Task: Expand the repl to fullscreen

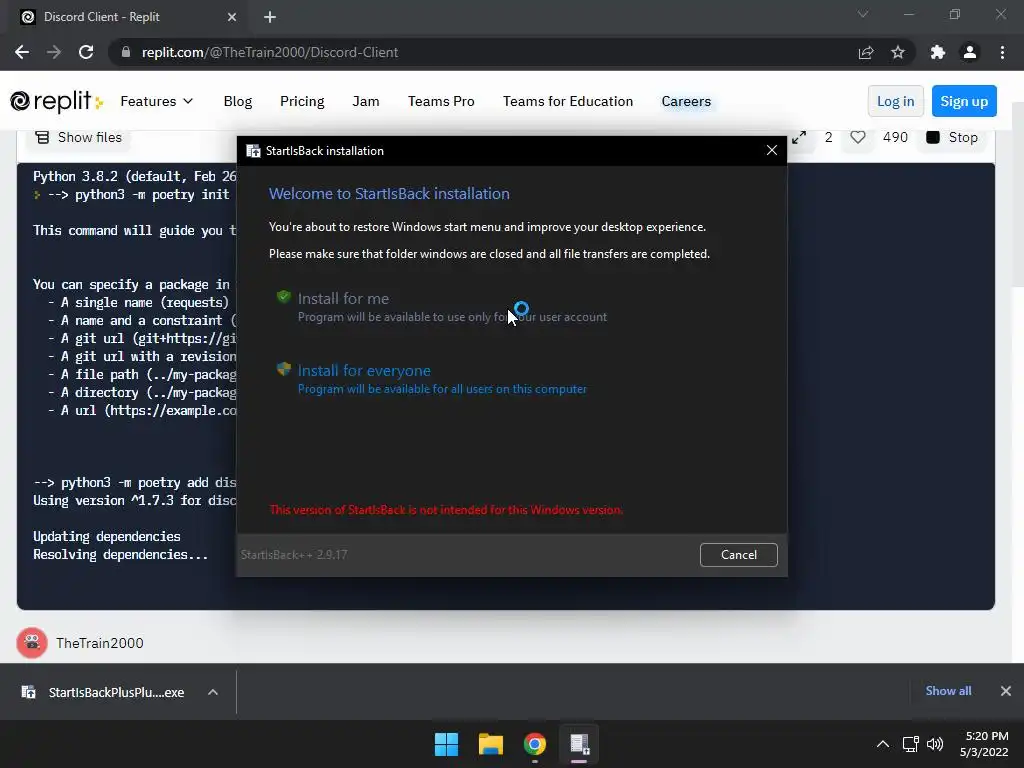Action: [799, 137]
